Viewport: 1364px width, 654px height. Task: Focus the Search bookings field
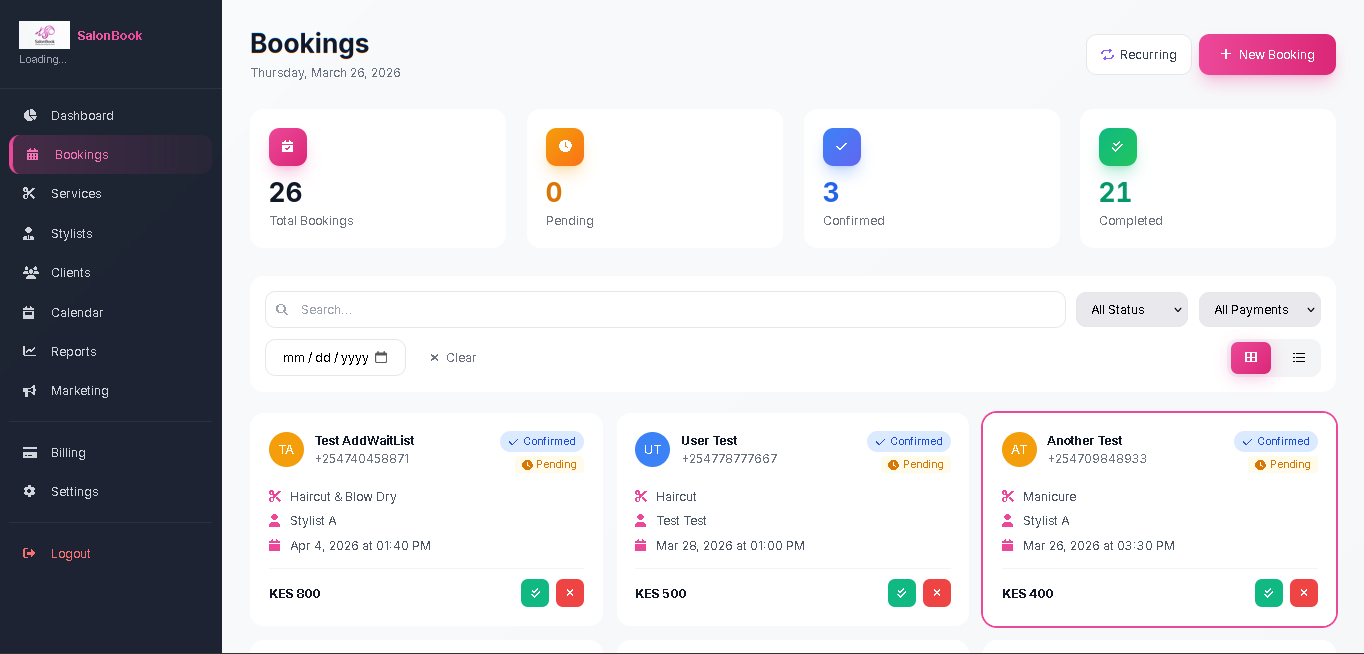click(665, 309)
